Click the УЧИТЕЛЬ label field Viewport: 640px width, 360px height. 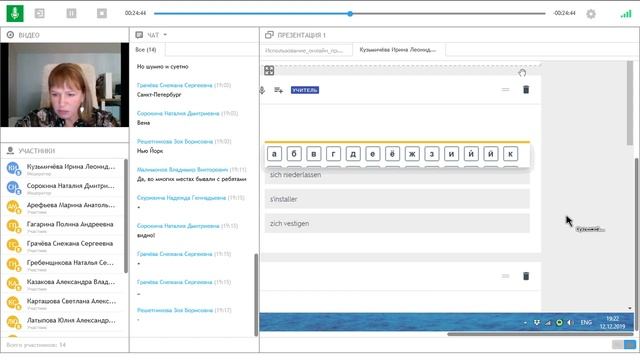(x=305, y=90)
